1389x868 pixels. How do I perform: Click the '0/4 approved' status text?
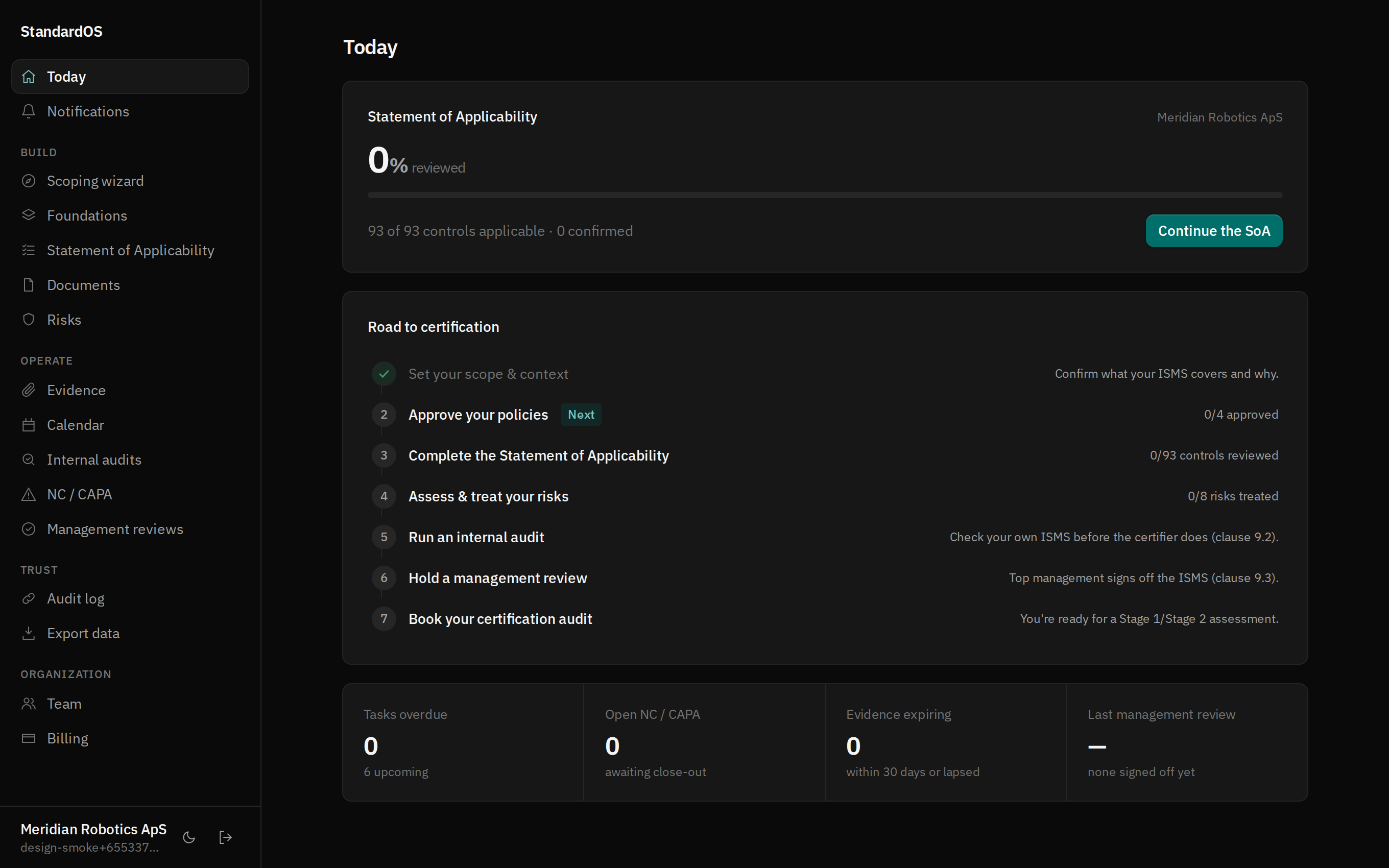pos(1241,415)
